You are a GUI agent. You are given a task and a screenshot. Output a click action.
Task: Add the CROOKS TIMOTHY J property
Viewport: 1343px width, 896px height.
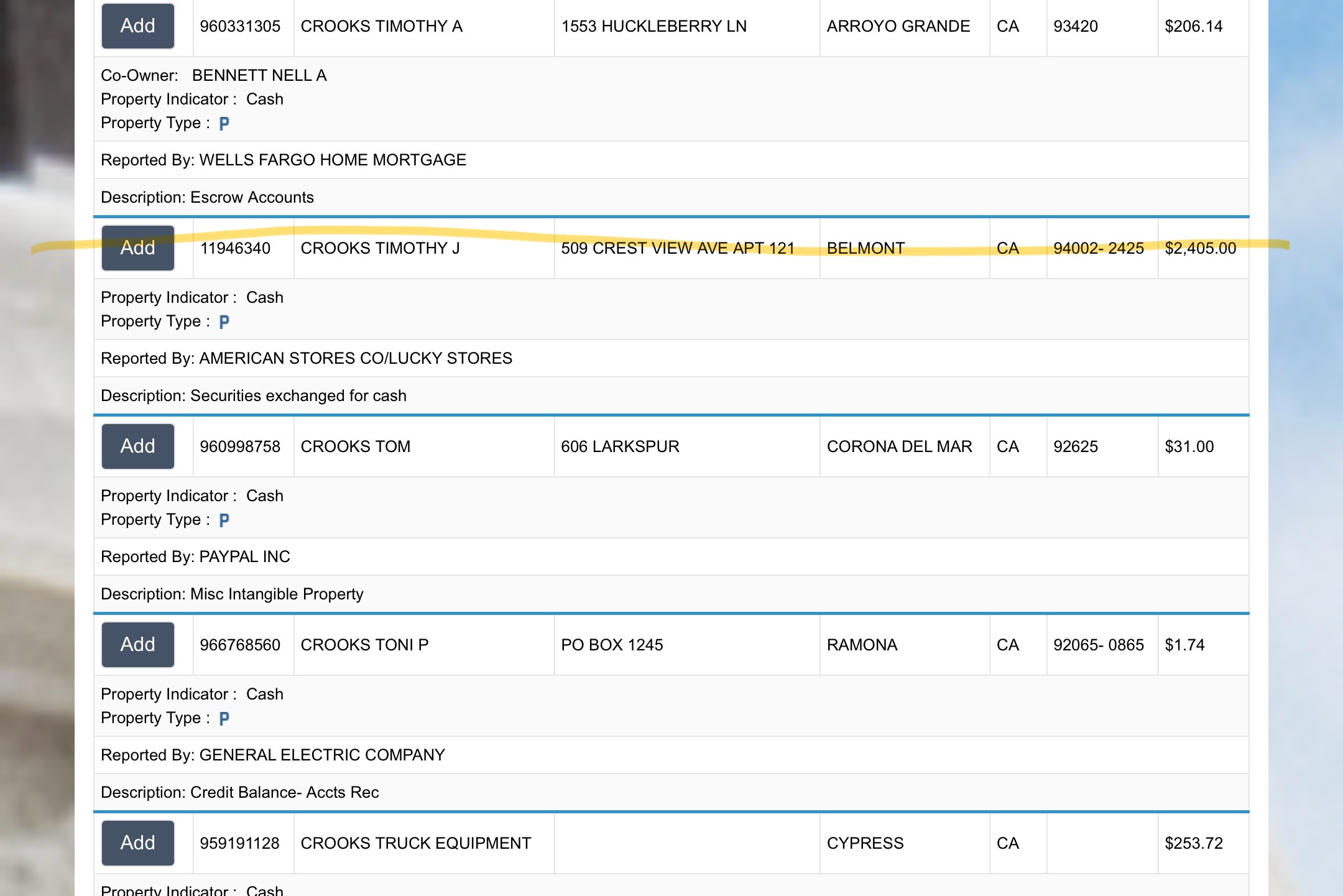[138, 248]
